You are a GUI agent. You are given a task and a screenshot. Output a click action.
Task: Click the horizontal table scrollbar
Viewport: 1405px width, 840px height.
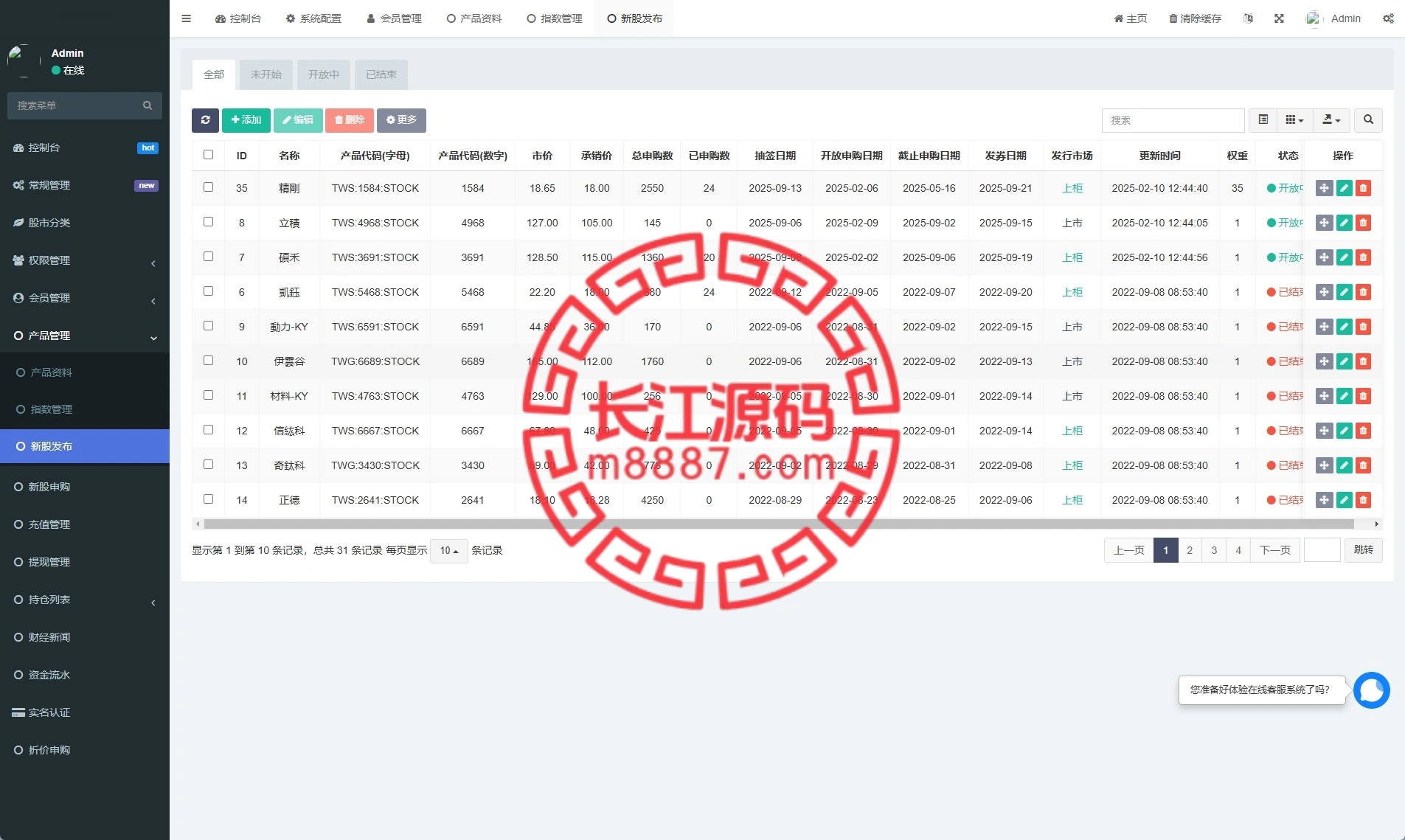click(x=779, y=524)
